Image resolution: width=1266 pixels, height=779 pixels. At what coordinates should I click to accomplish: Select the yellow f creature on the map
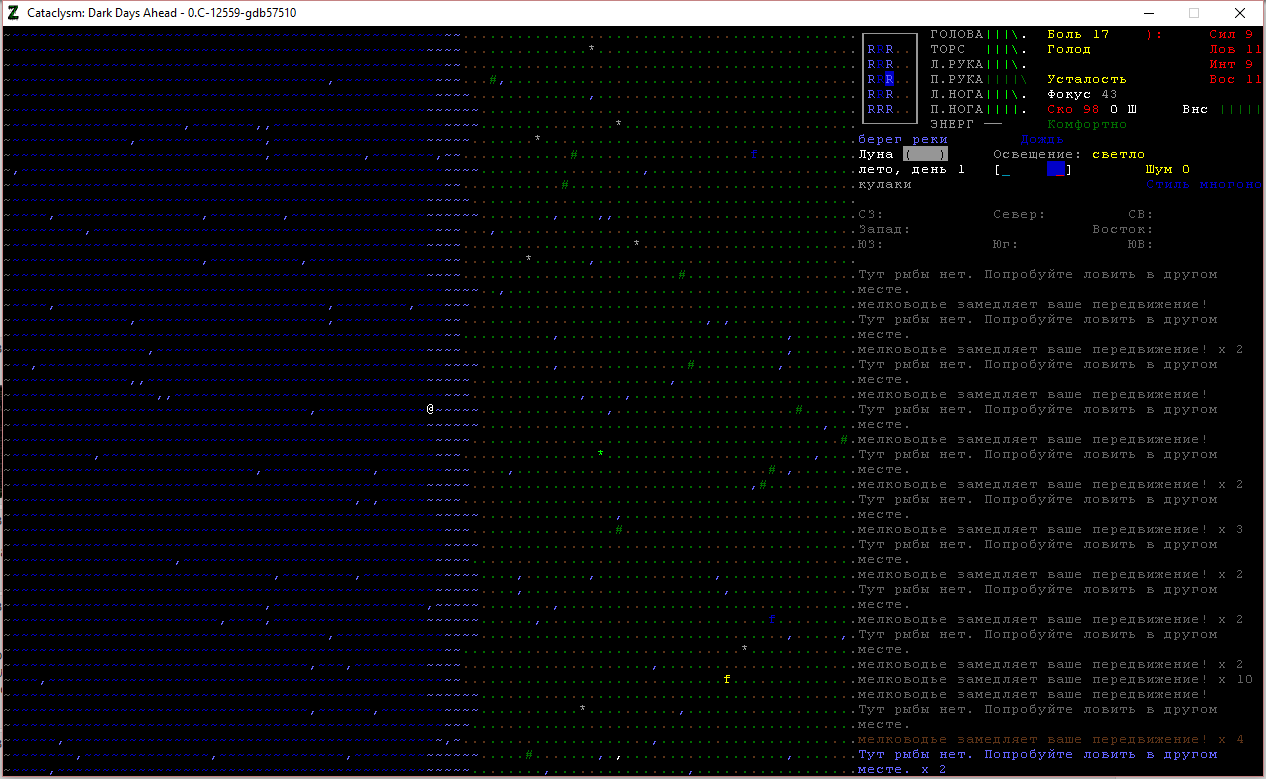click(x=727, y=679)
